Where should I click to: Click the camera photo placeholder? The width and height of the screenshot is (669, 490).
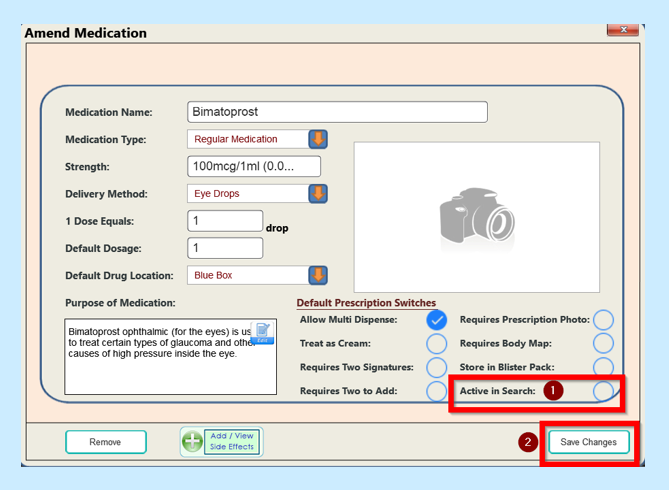(477, 217)
